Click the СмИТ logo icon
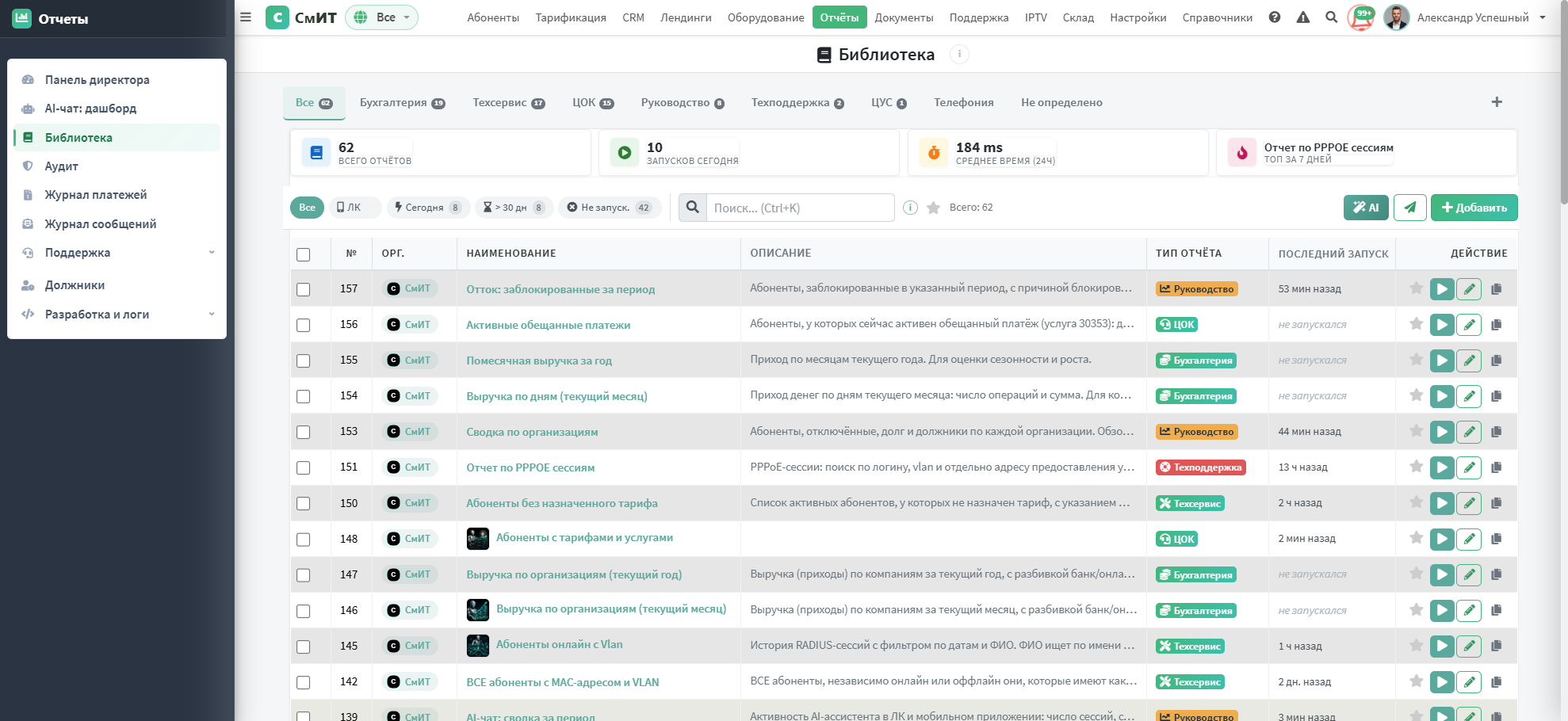 (277, 17)
